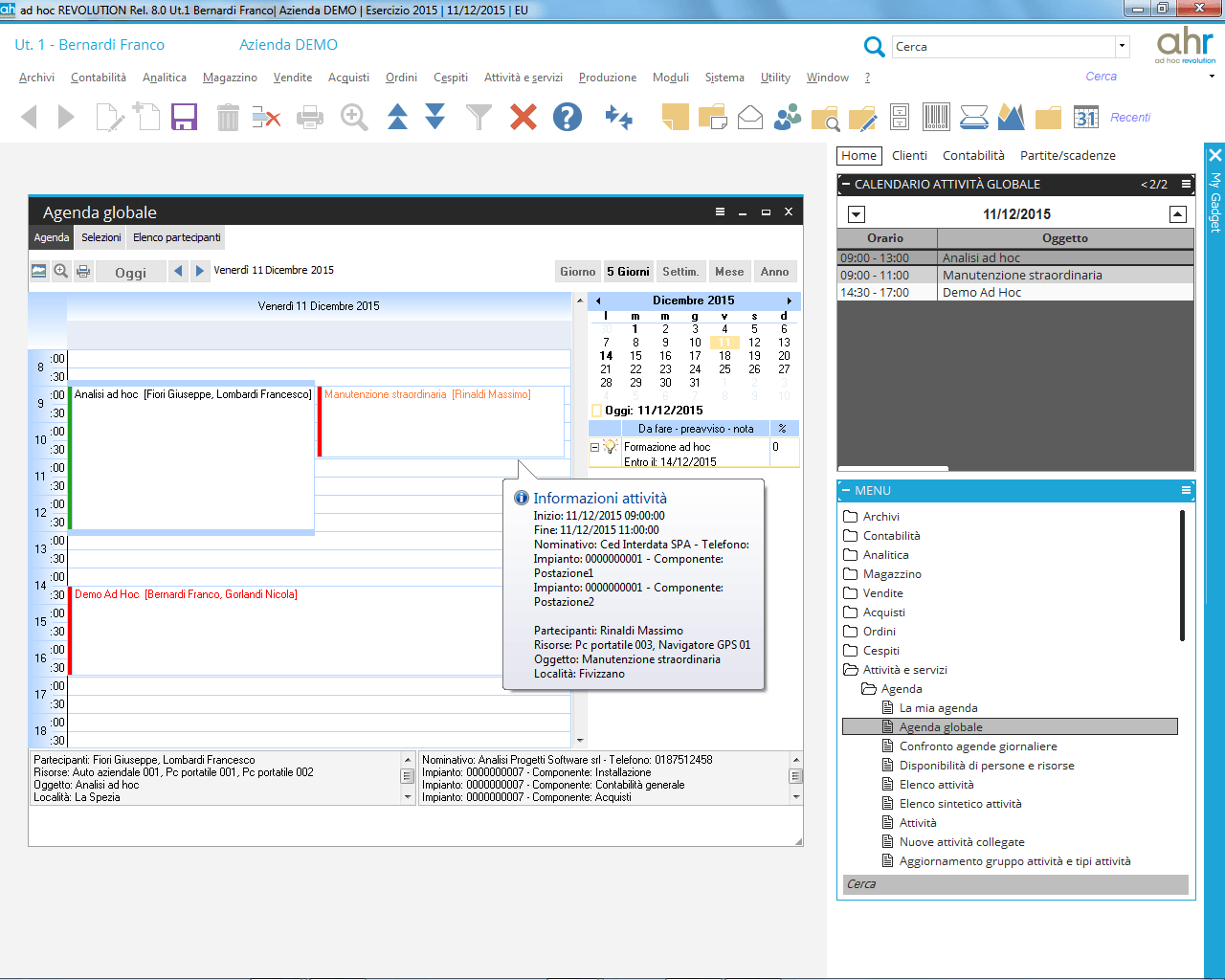Switch agenda to Giorno view
Image resolution: width=1225 pixels, height=980 pixels.
tap(577, 272)
